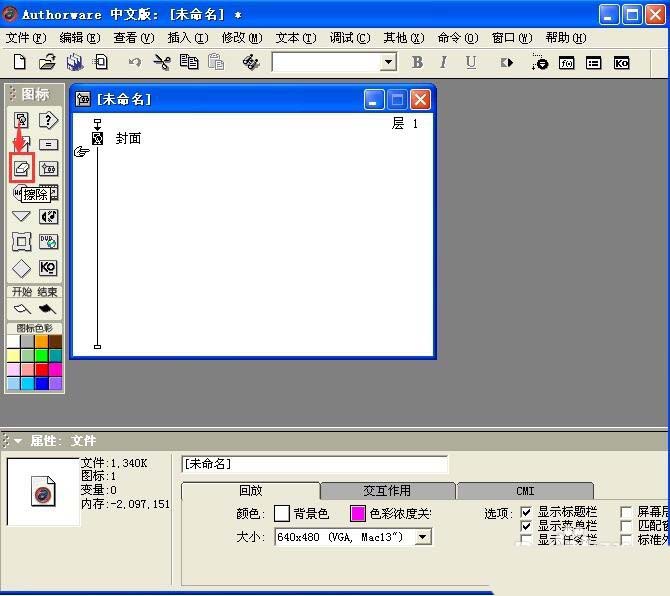Pick the black Stop flag

(x=47, y=308)
